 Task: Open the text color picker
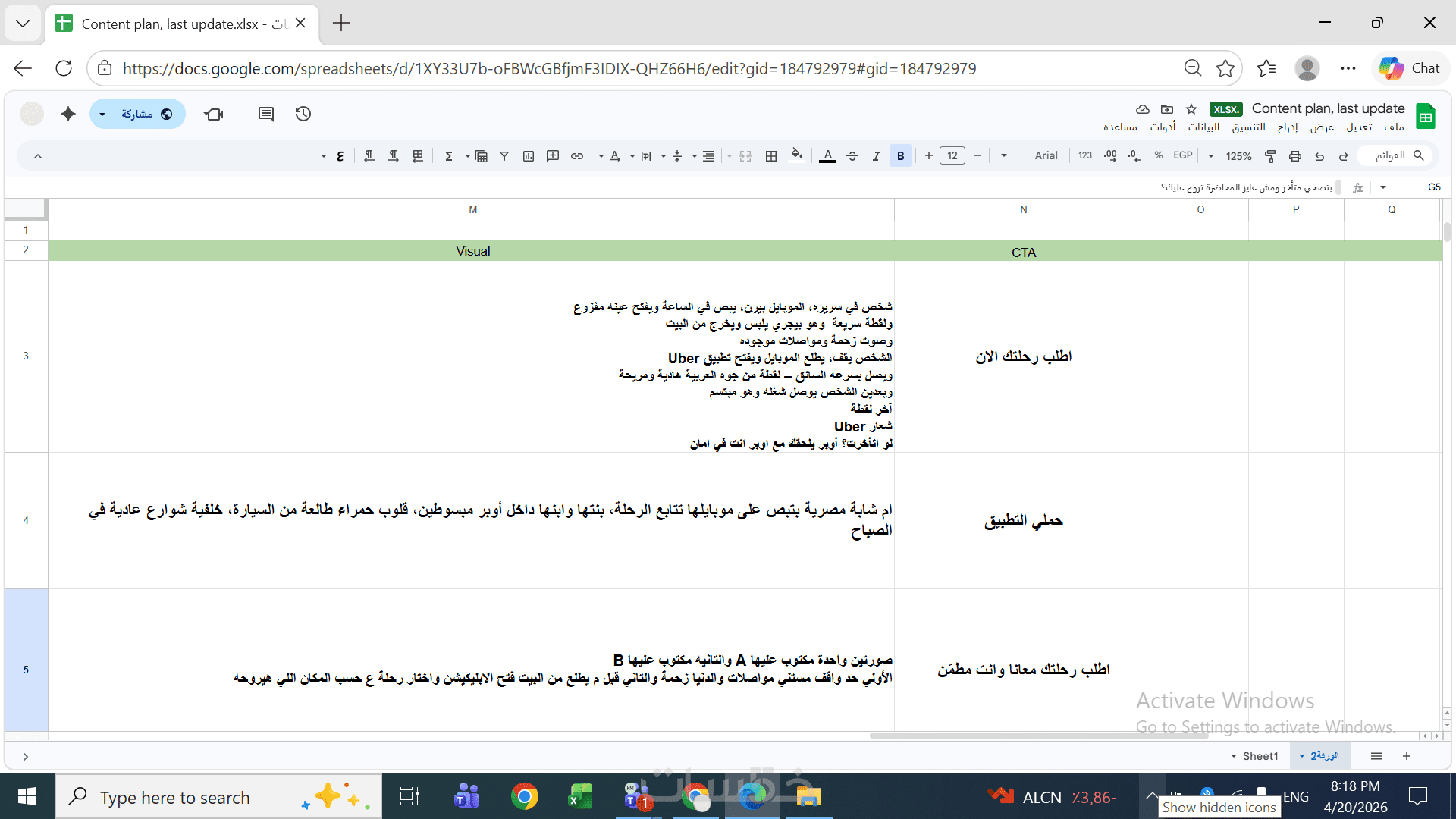point(827,156)
